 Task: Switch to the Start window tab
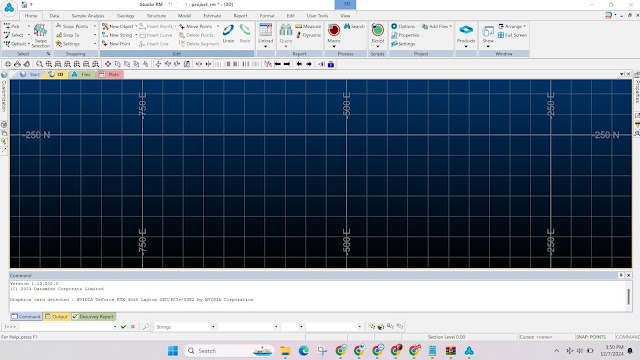pyautogui.click(x=30, y=74)
